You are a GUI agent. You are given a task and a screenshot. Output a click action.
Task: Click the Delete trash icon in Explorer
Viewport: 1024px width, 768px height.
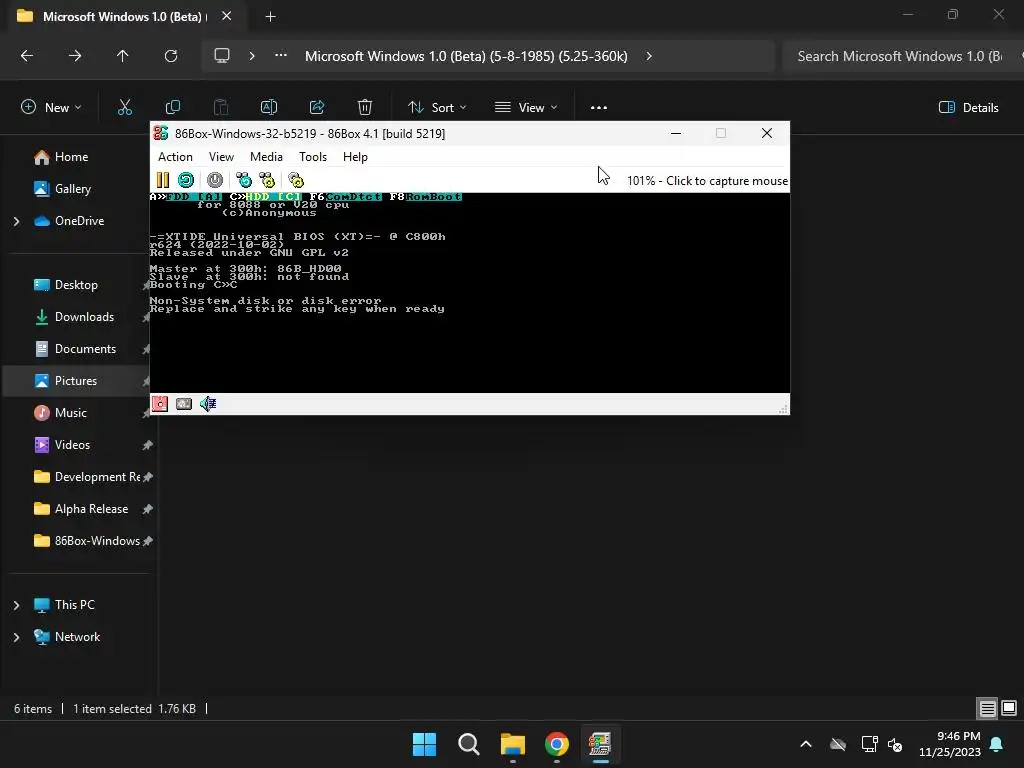365,108
